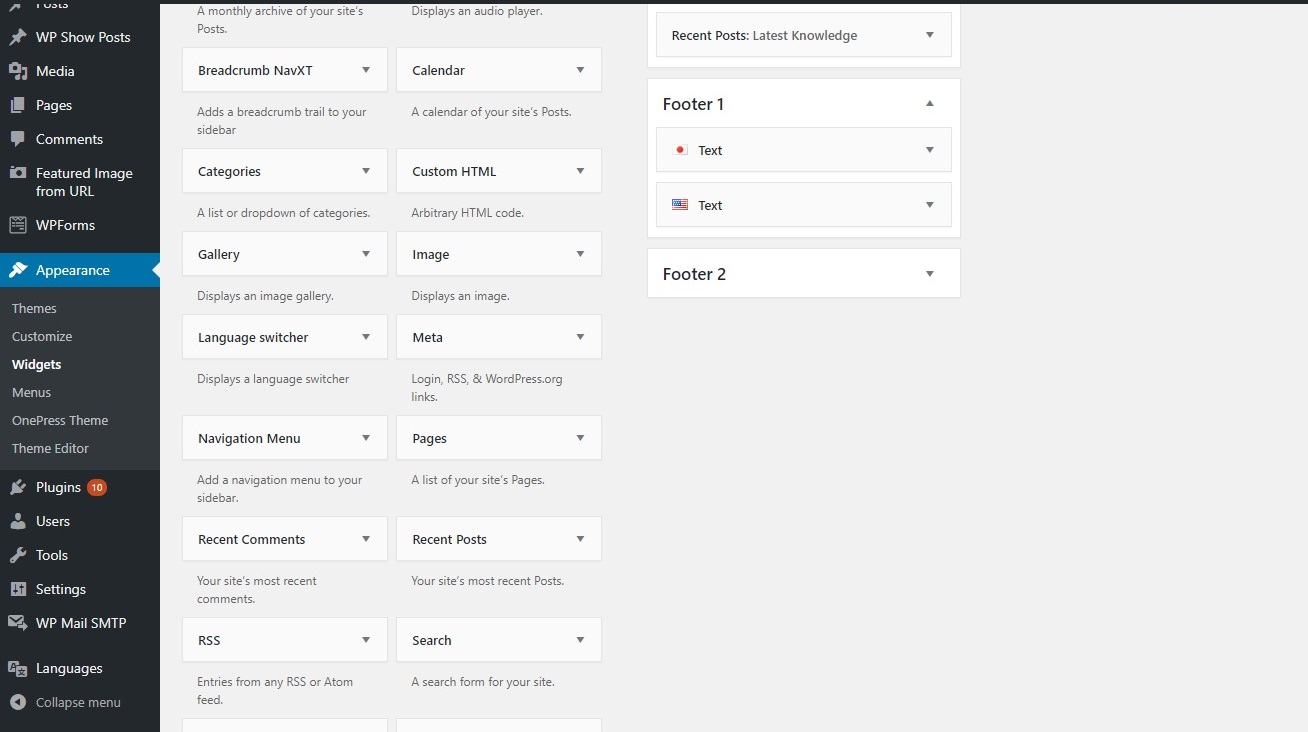Screen dimensions: 1308x732
Task: Click the Custom HTML widget title
Action: (x=454, y=171)
